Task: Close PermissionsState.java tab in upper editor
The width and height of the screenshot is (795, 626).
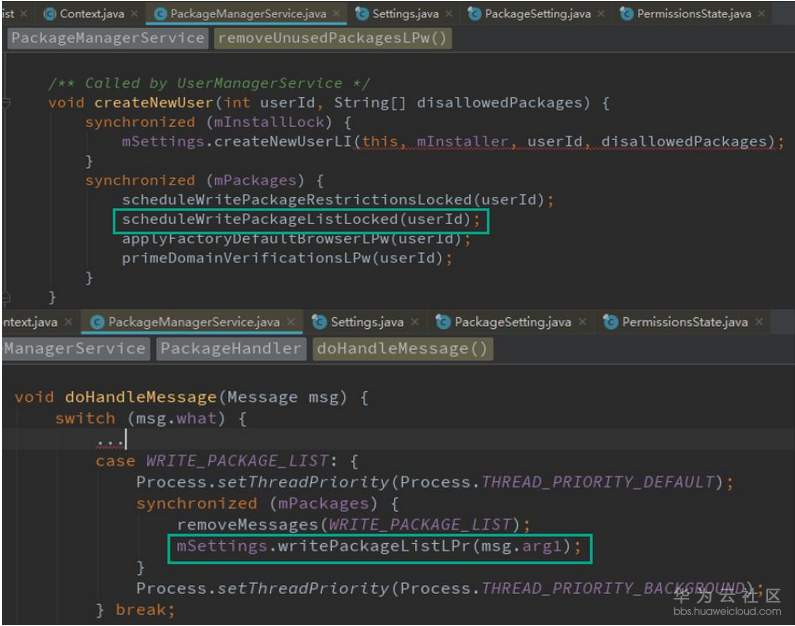Action: 762,14
